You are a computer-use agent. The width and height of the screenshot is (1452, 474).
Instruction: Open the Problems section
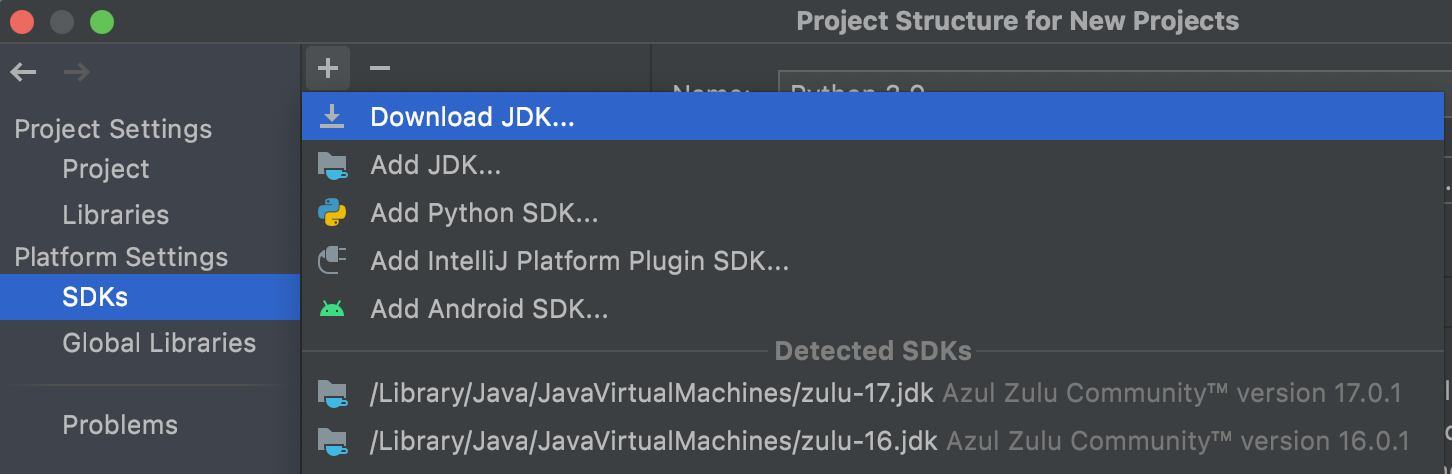[x=120, y=425]
